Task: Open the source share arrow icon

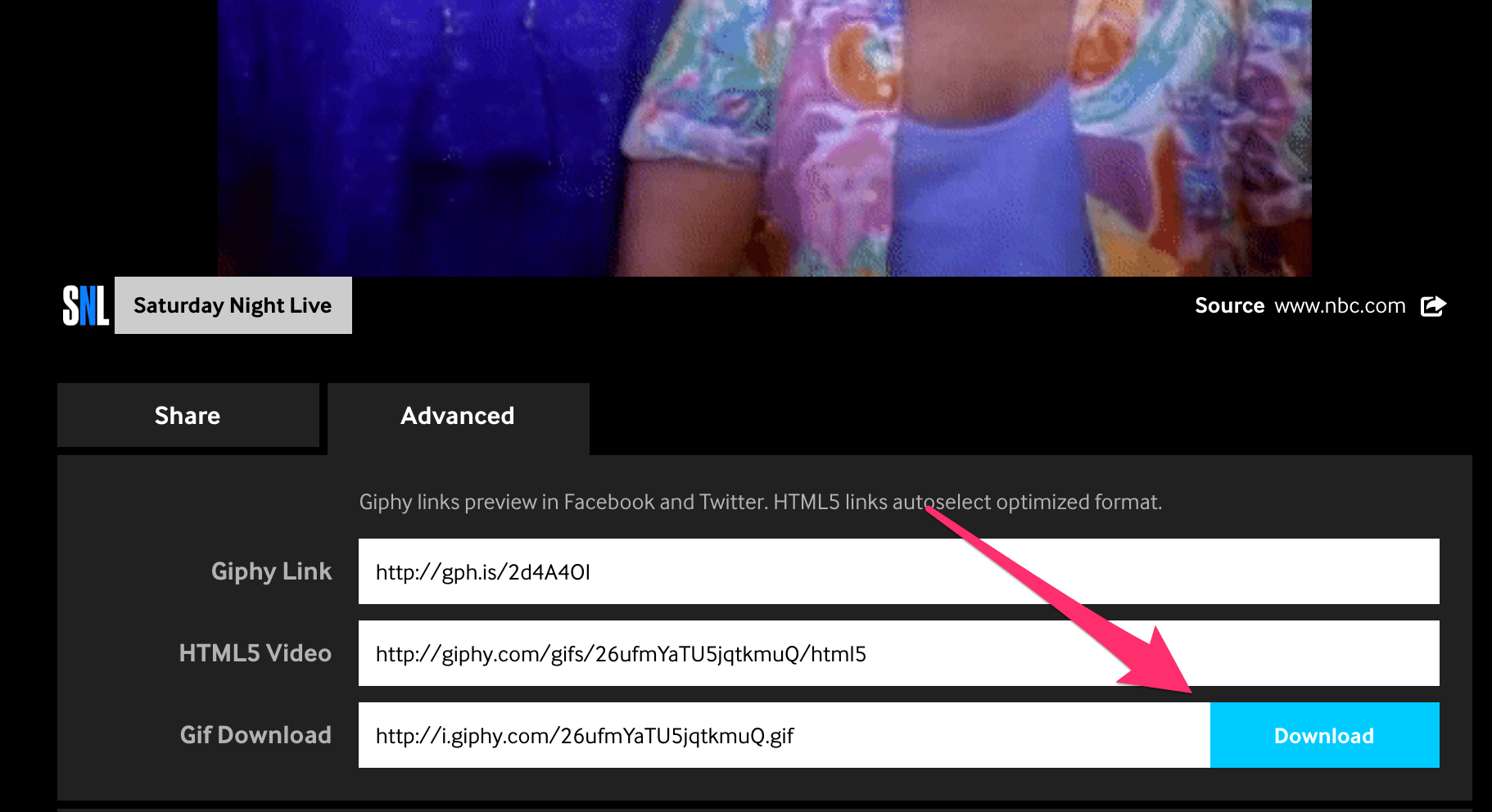Action: pyautogui.click(x=1433, y=306)
